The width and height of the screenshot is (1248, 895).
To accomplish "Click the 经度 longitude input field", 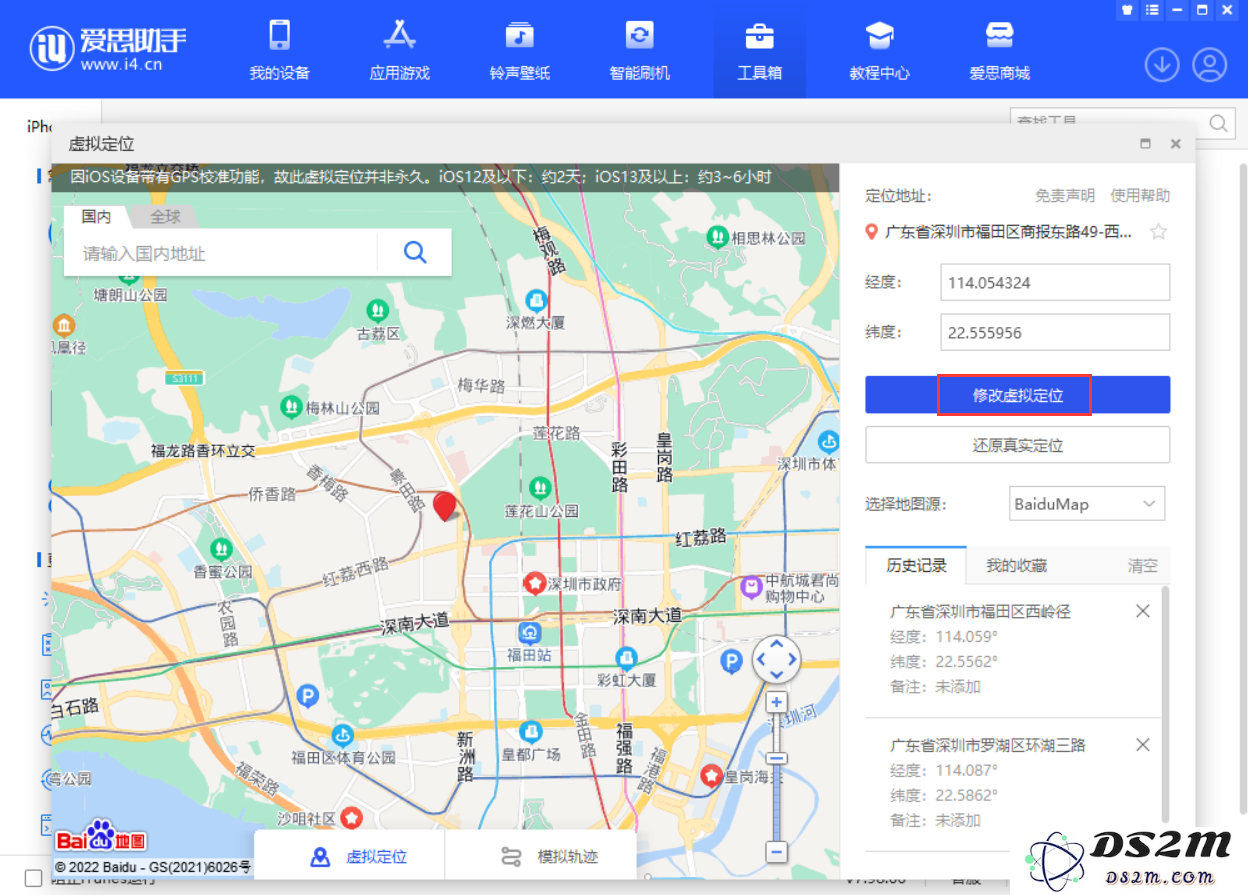I will tap(1055, 283).
